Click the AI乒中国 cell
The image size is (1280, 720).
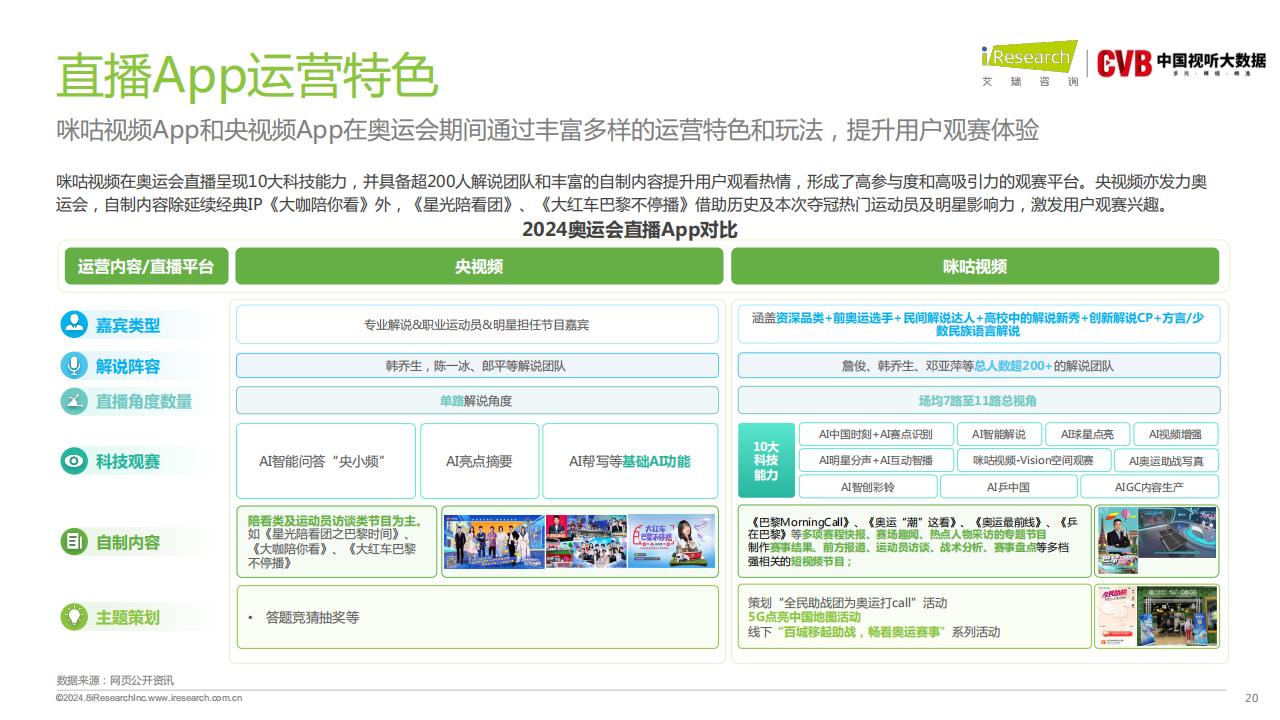coord(1008,487)
